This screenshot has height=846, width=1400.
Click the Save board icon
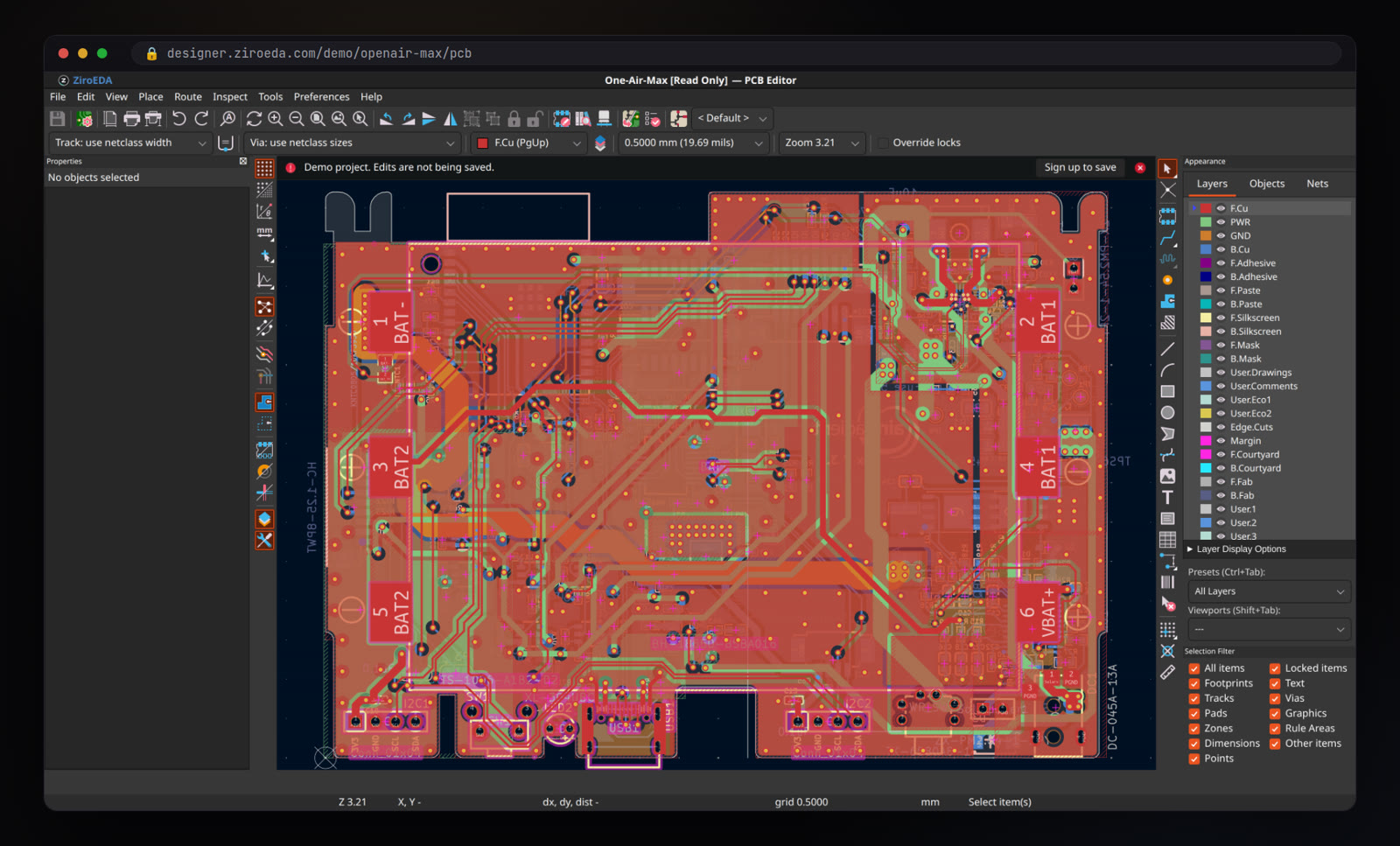[58, 118]
